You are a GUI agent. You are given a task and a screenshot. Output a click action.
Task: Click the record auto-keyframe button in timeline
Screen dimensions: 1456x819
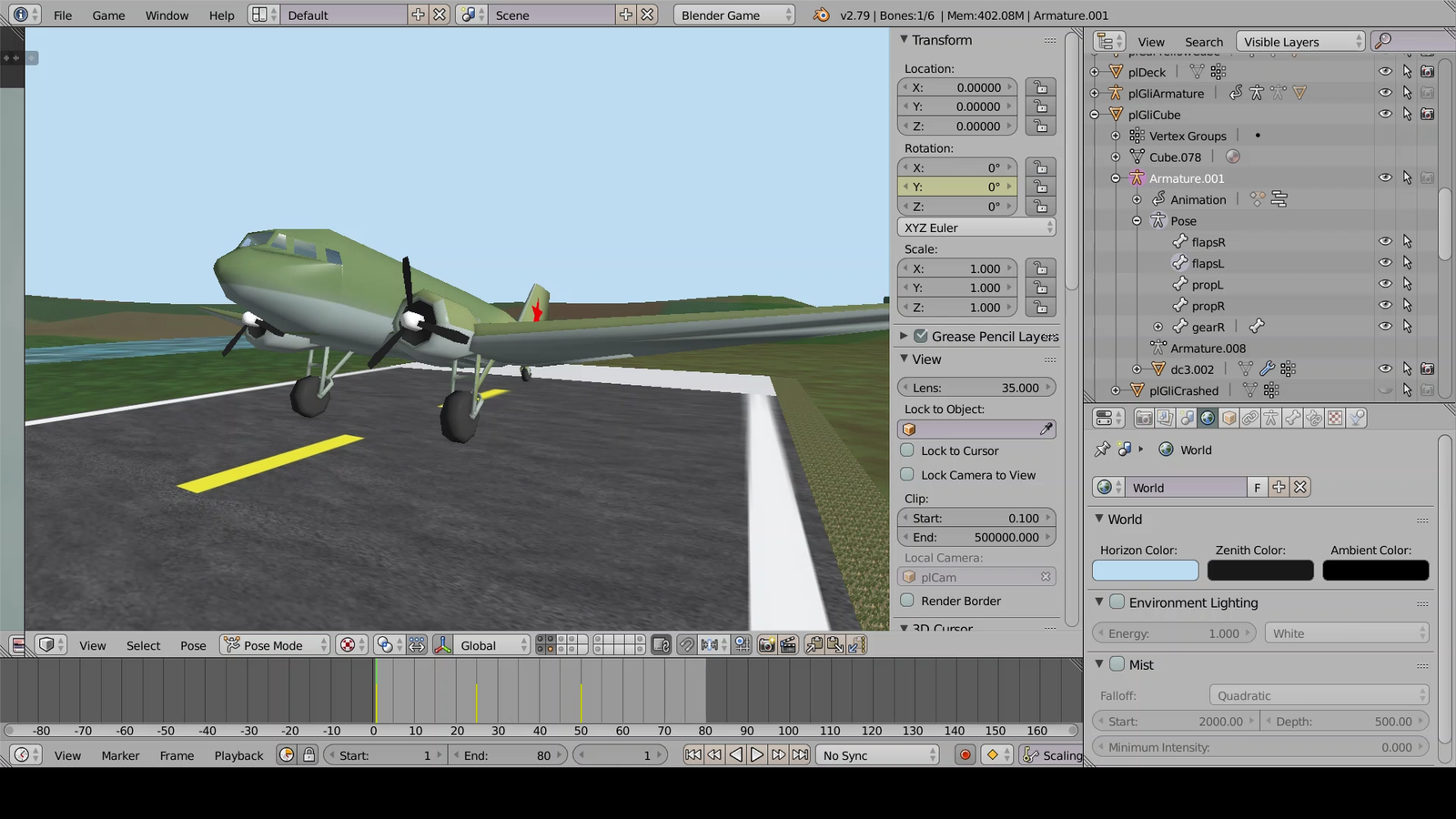coord(966,754)
